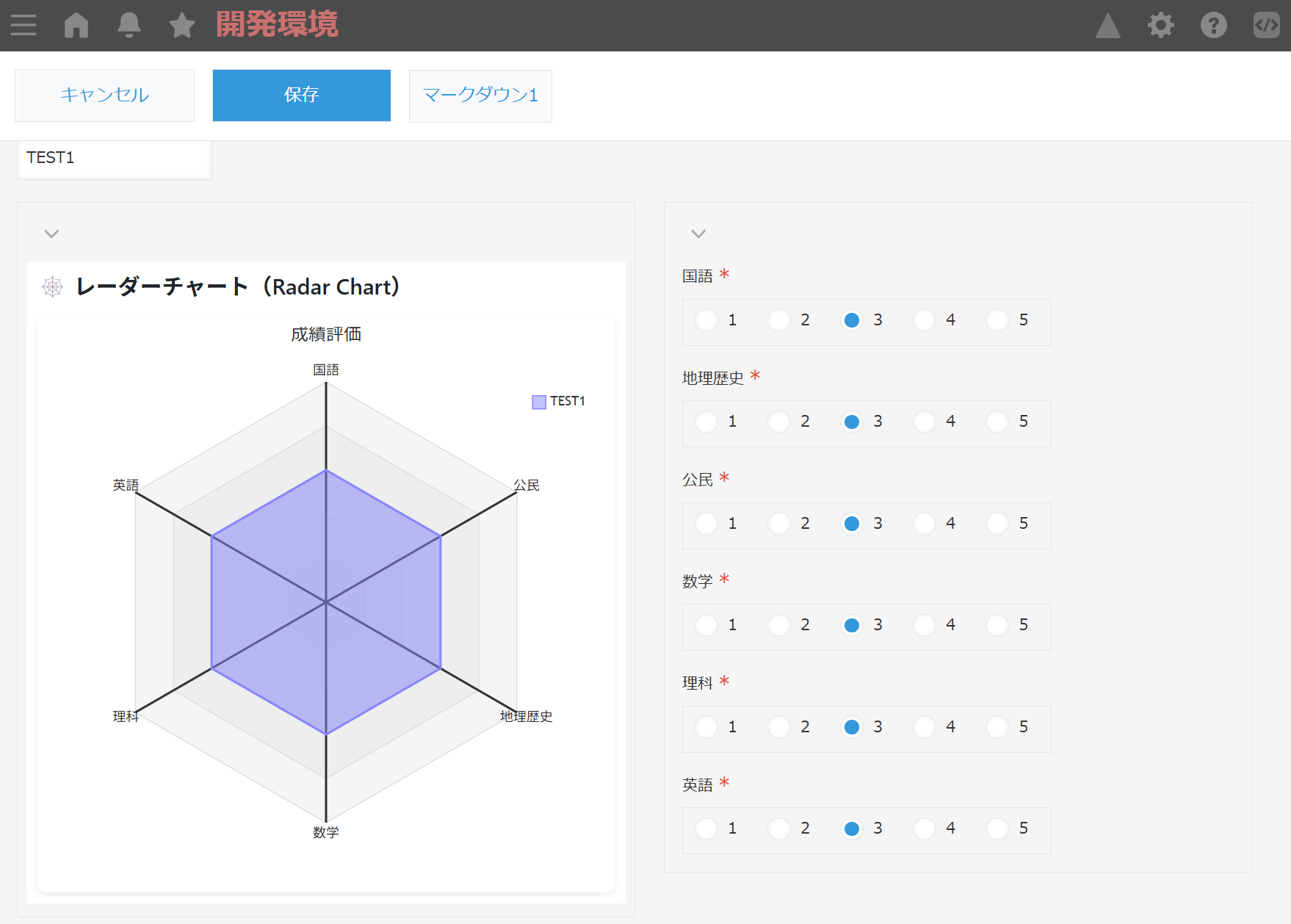Select 4 for 数学 rating
The image size is (1291, 924).
(x=925, y=625)
